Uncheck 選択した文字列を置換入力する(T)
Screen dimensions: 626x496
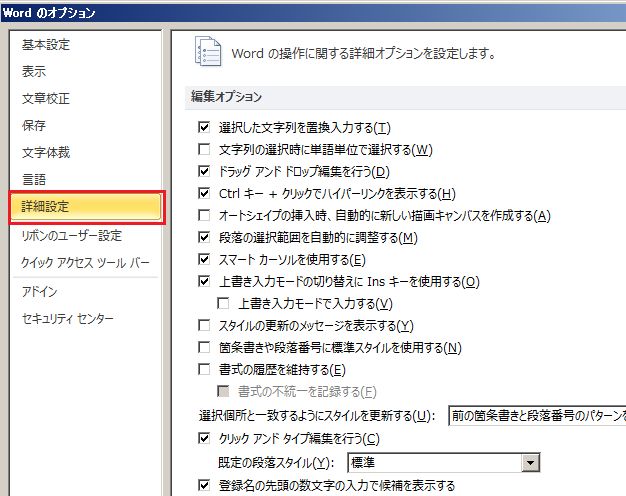coord(204,127)
